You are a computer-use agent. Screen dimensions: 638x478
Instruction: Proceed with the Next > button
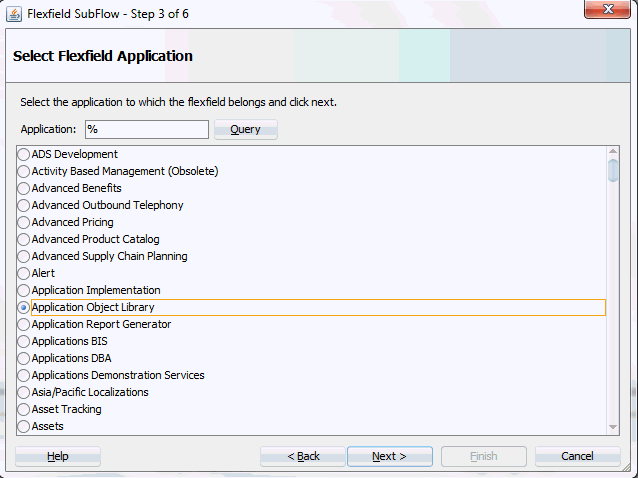click(390, 456)
